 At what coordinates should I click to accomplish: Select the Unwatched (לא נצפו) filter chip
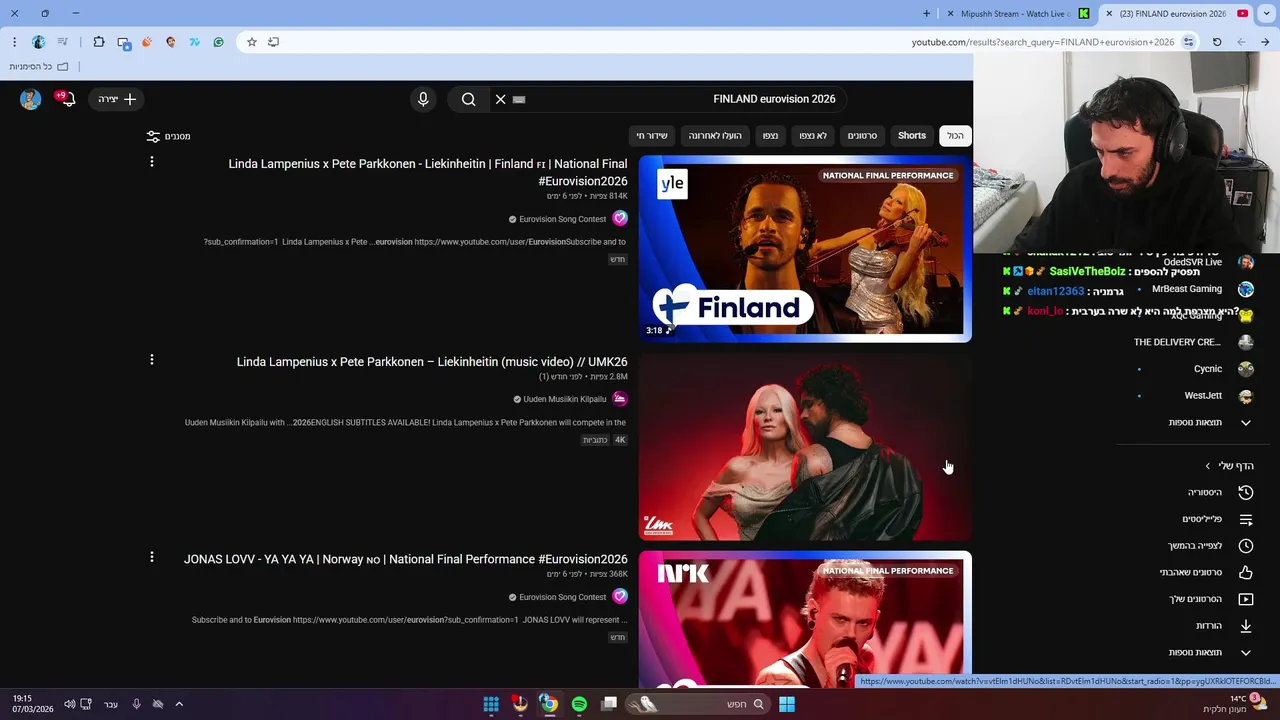813,136
